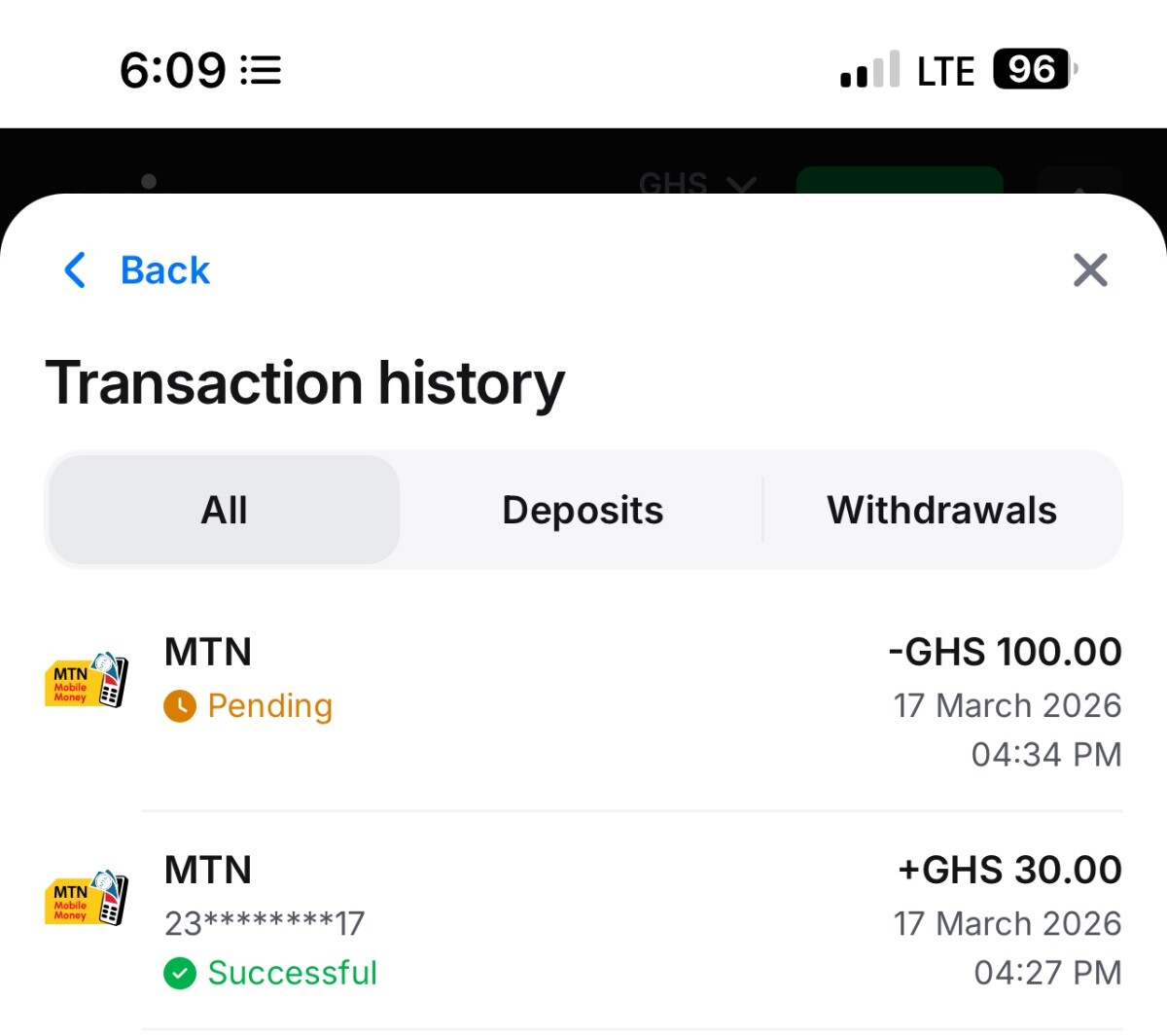
Task: Tap the orange pending clock icon
Action: click(x=180, y=706)
